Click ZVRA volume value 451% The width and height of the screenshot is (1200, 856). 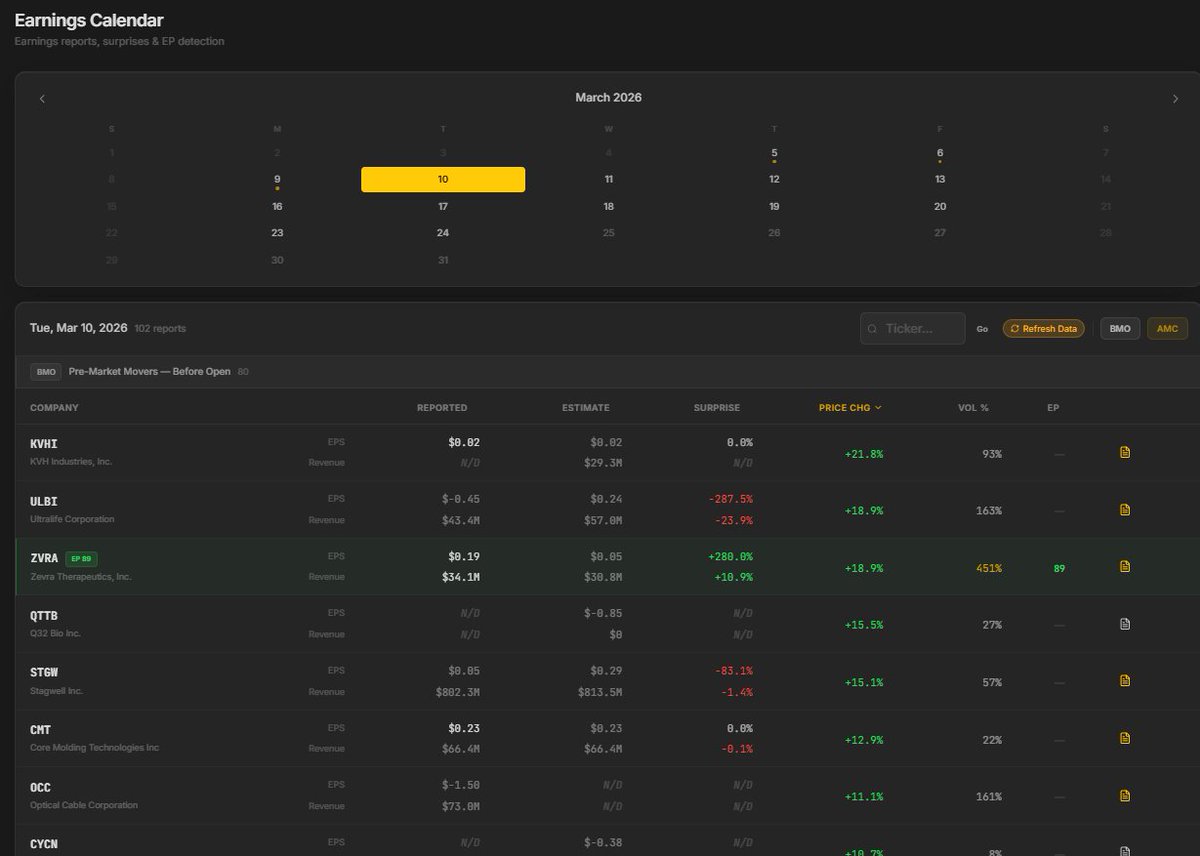pos(989,568)
